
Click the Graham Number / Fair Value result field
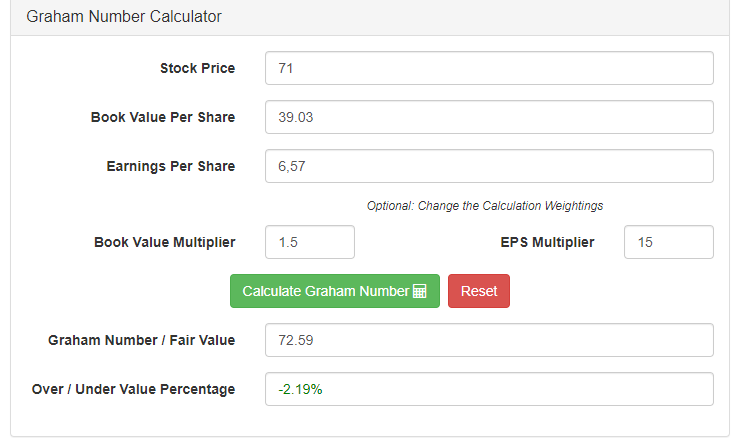[489, 340]
